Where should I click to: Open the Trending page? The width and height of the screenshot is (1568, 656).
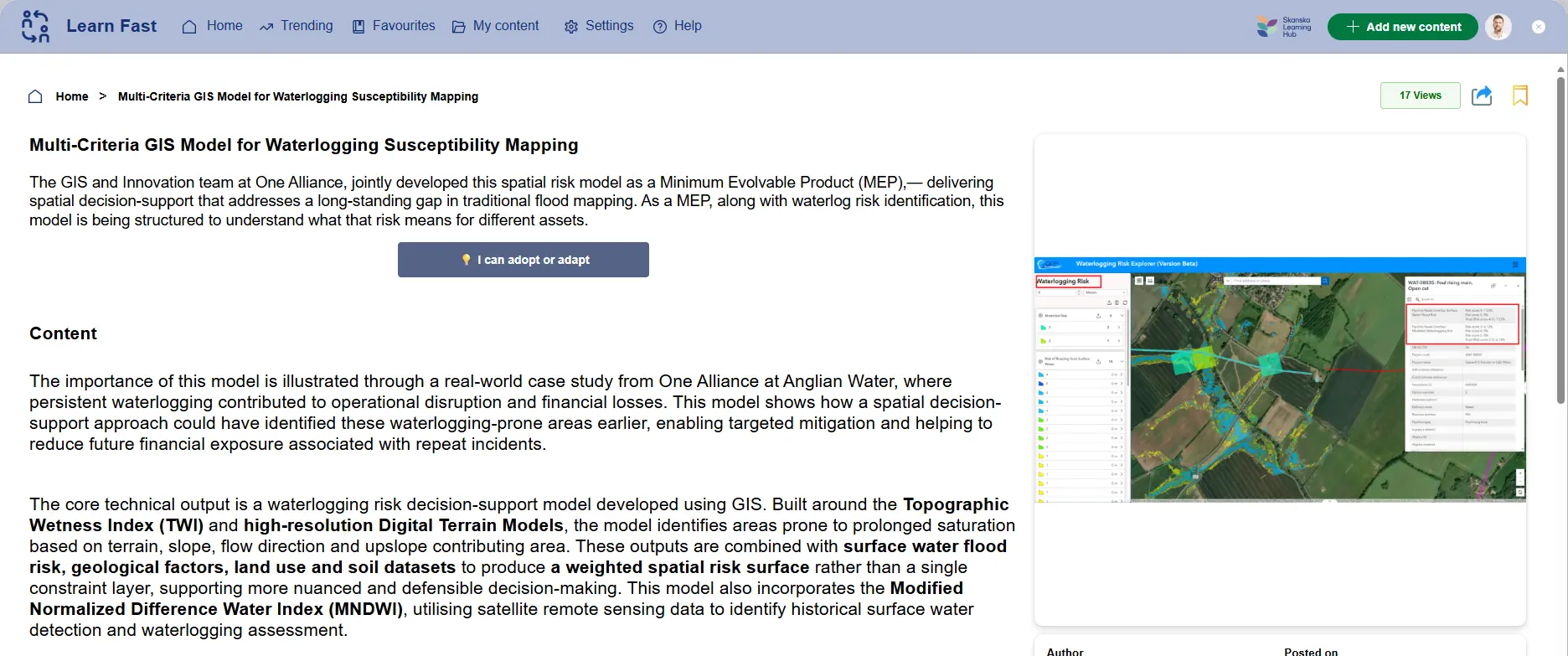297,26
